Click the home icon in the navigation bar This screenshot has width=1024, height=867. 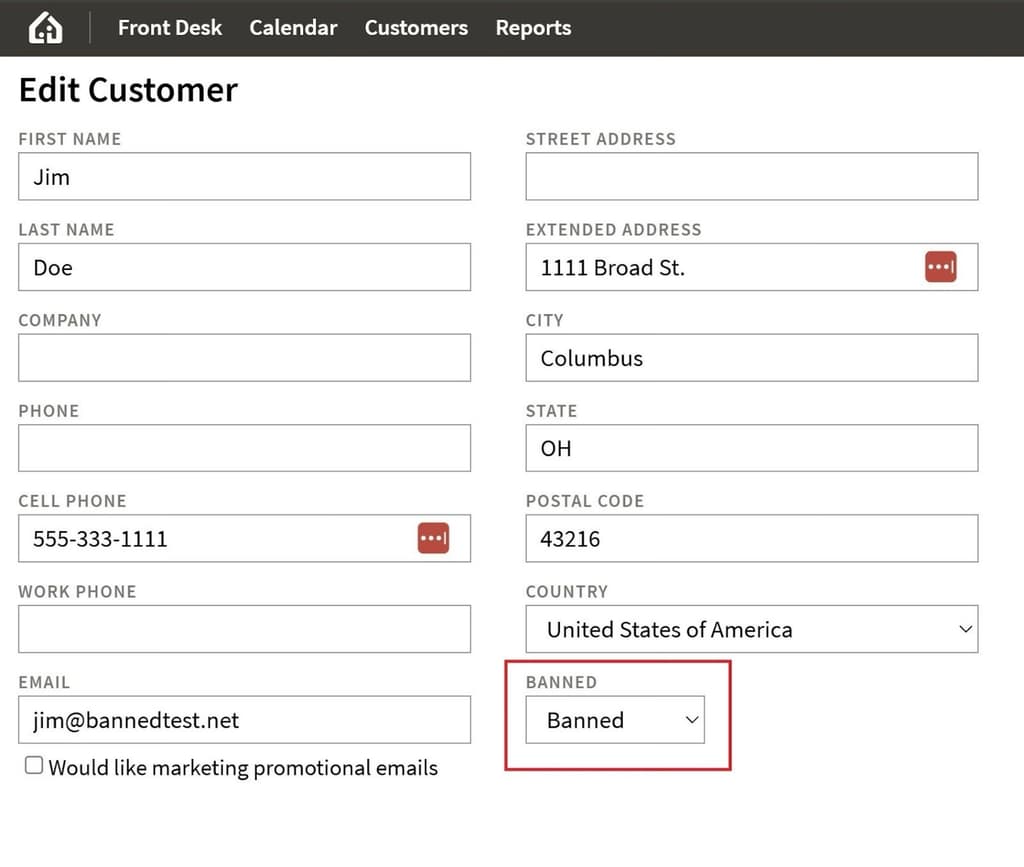[47, 27]
